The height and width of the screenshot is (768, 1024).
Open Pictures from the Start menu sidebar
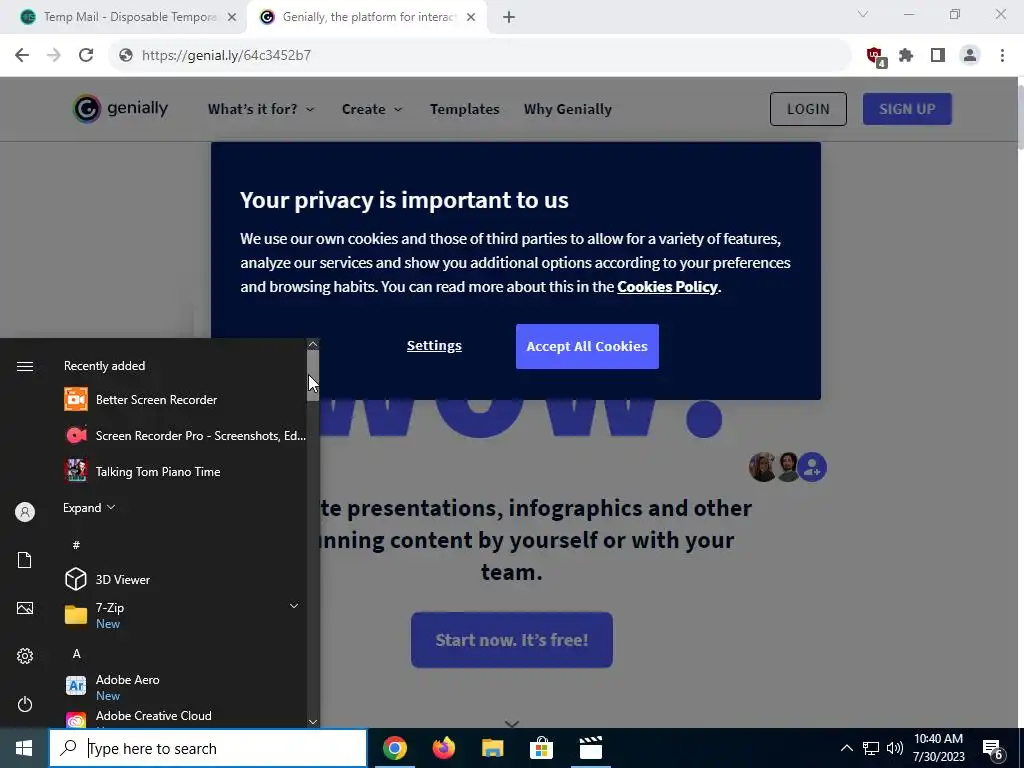click(25, 609)
